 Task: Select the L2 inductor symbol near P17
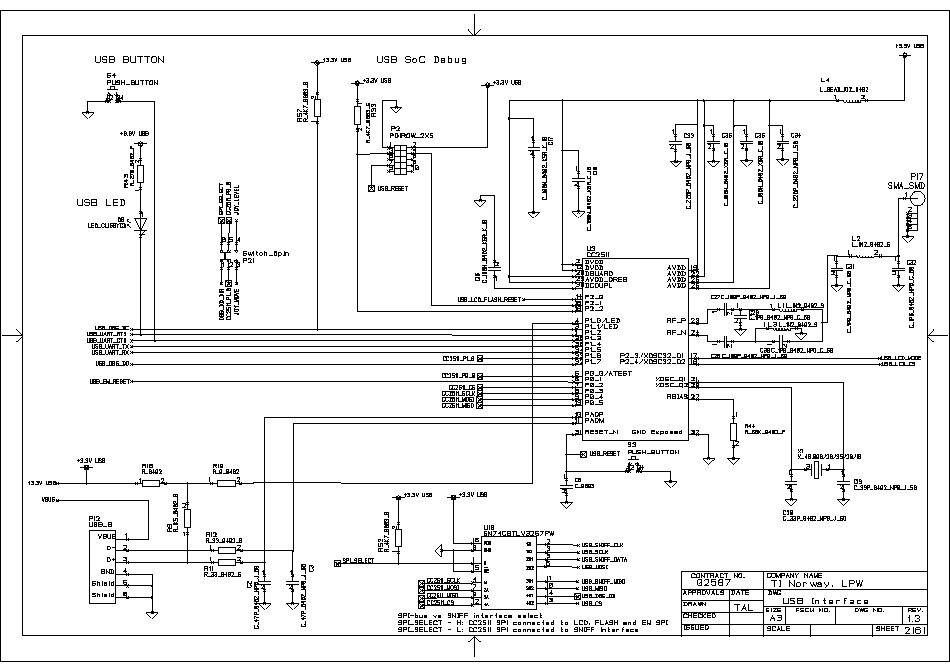click(865, 256)
